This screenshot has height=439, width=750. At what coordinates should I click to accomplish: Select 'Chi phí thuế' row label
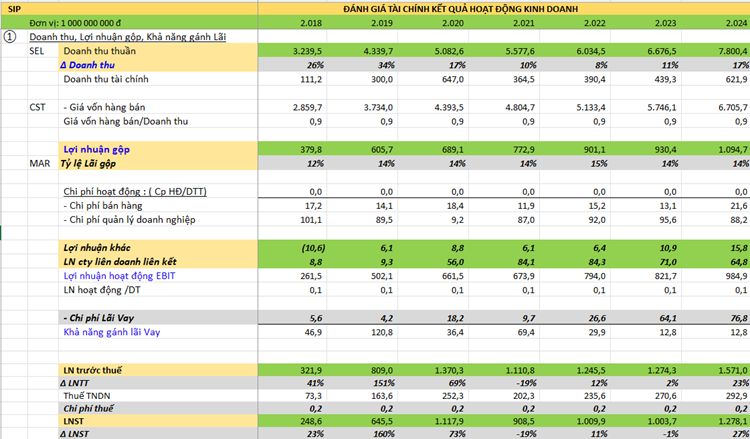[x=88, y=409]
